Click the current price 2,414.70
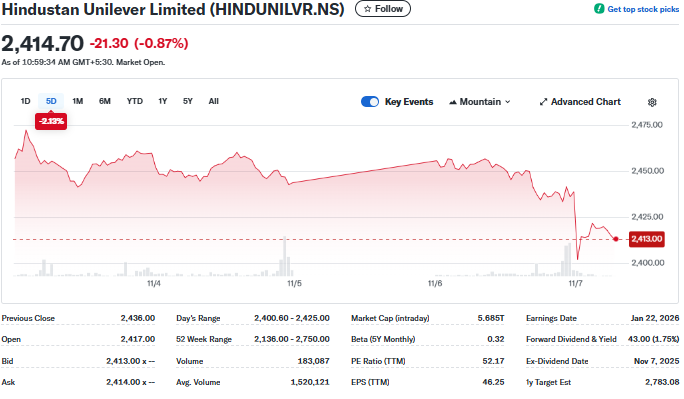 [42, 44]
